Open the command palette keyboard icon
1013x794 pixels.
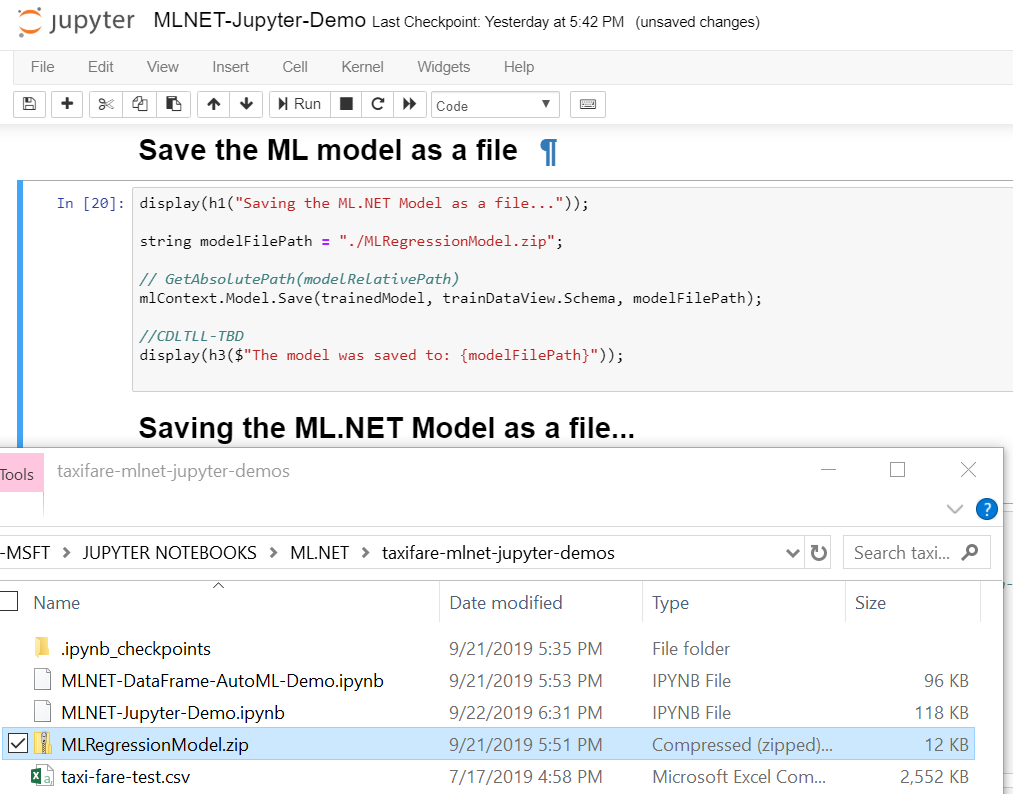coord(588,104)
